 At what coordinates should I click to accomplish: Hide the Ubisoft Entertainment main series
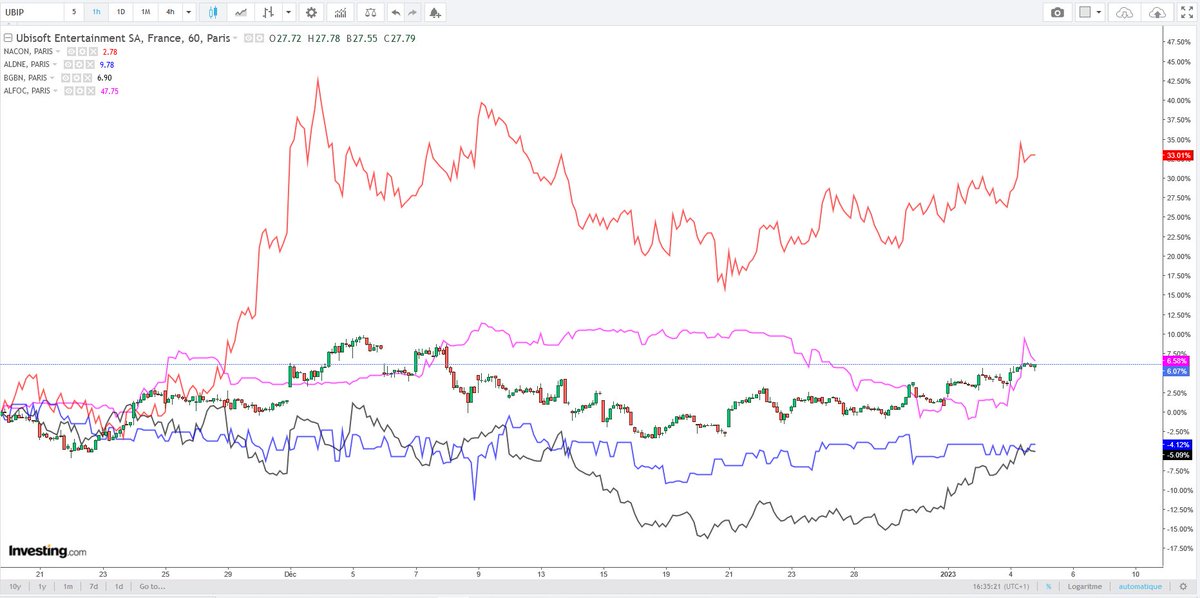(248, 38)
